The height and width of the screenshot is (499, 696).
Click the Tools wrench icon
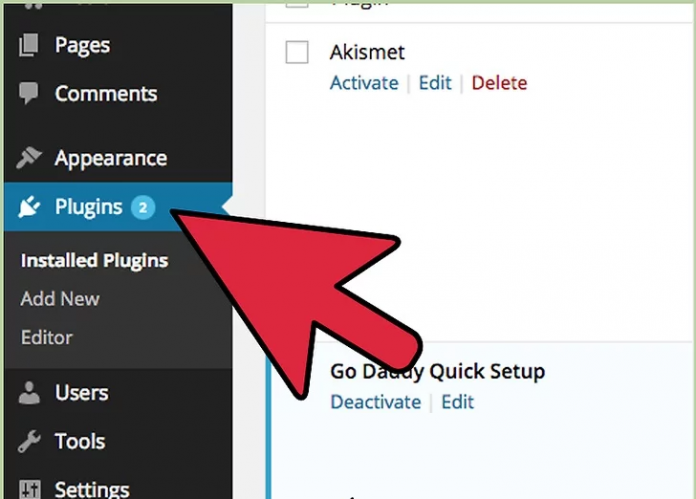click(x=30, y=441)
